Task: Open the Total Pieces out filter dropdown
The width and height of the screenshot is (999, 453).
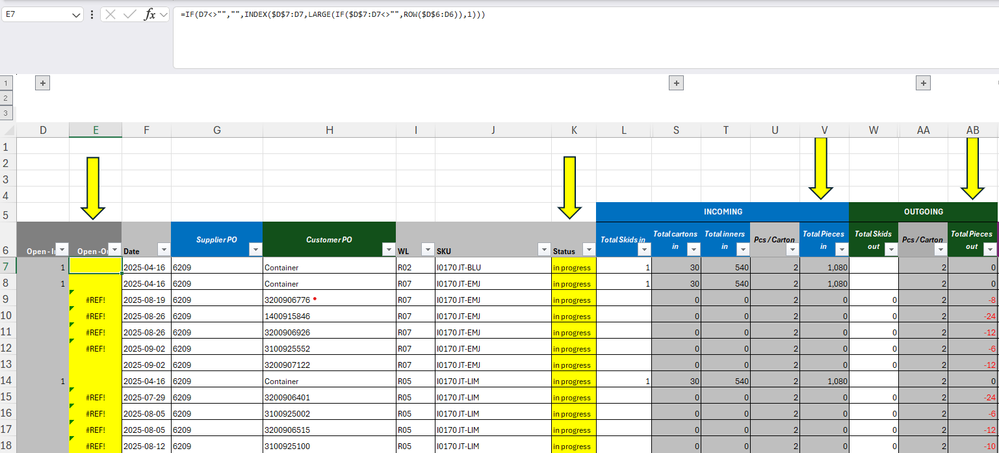Action: [x=989, y=249]
